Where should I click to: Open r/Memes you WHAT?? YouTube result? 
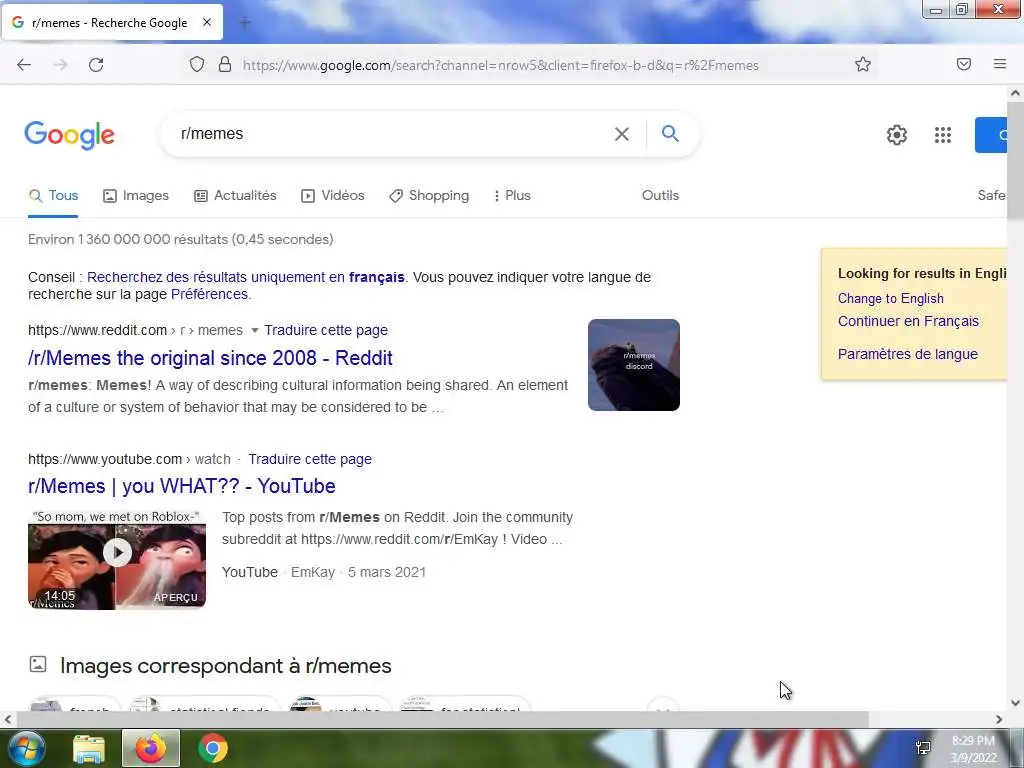tap(182, 486)
